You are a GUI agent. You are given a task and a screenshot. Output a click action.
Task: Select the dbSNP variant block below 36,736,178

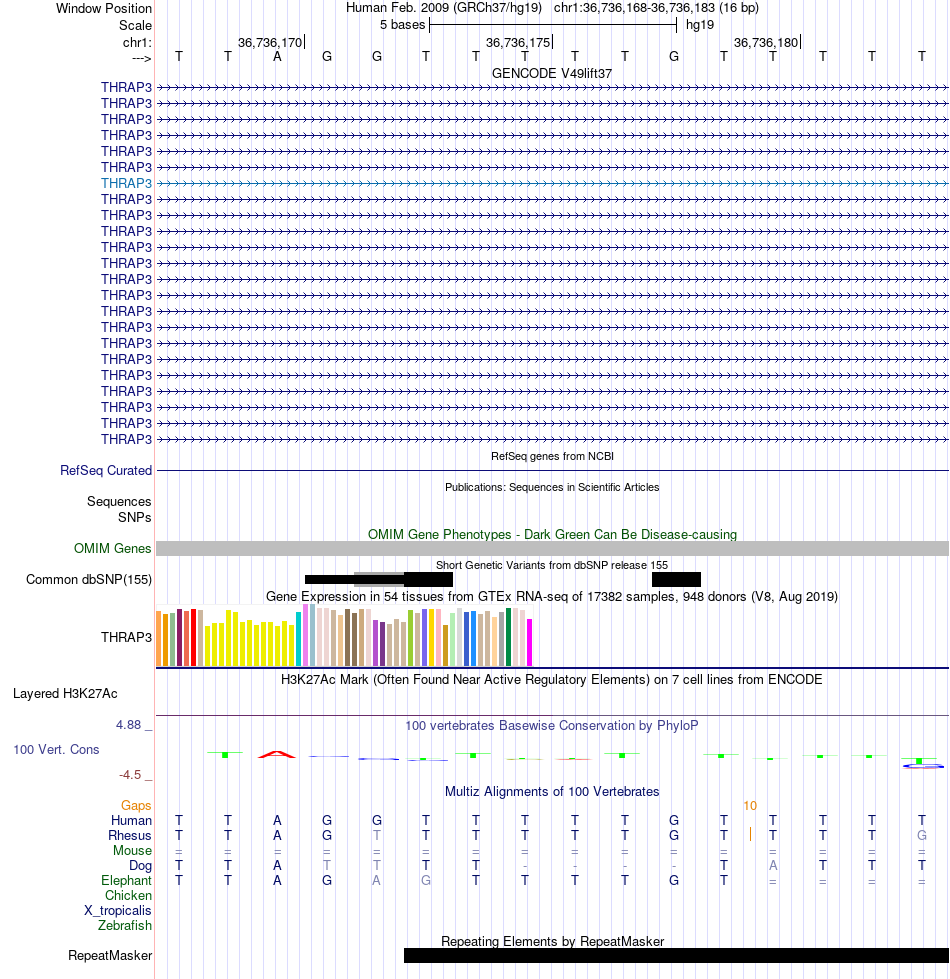[x=676, y=579]
